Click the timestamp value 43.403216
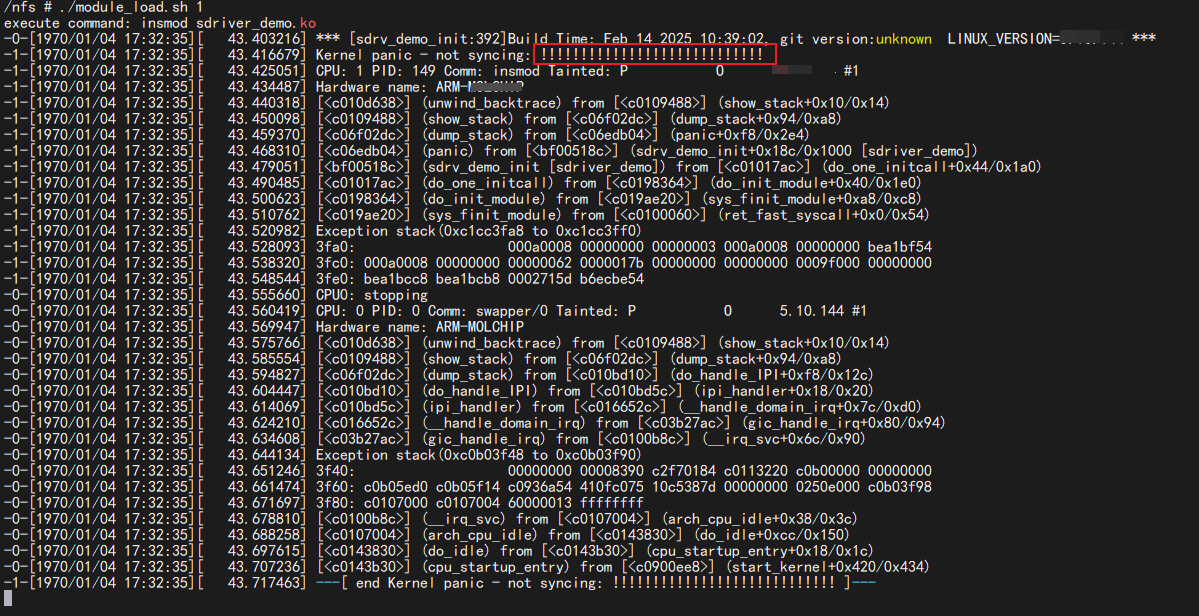Viewport: 1199px width, 616px height. pyautogui.click(x=266, y=39)
